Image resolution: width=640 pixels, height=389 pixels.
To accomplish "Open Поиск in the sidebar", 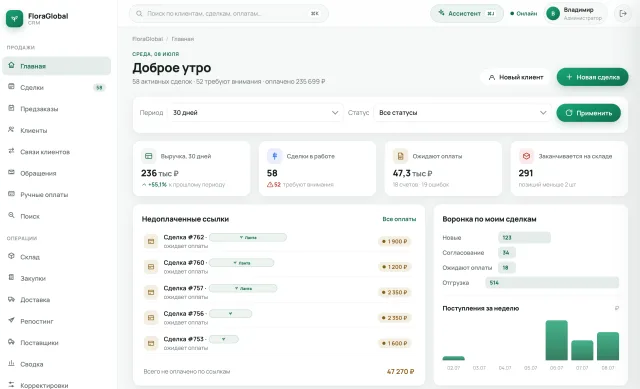I will pos(56,216).
